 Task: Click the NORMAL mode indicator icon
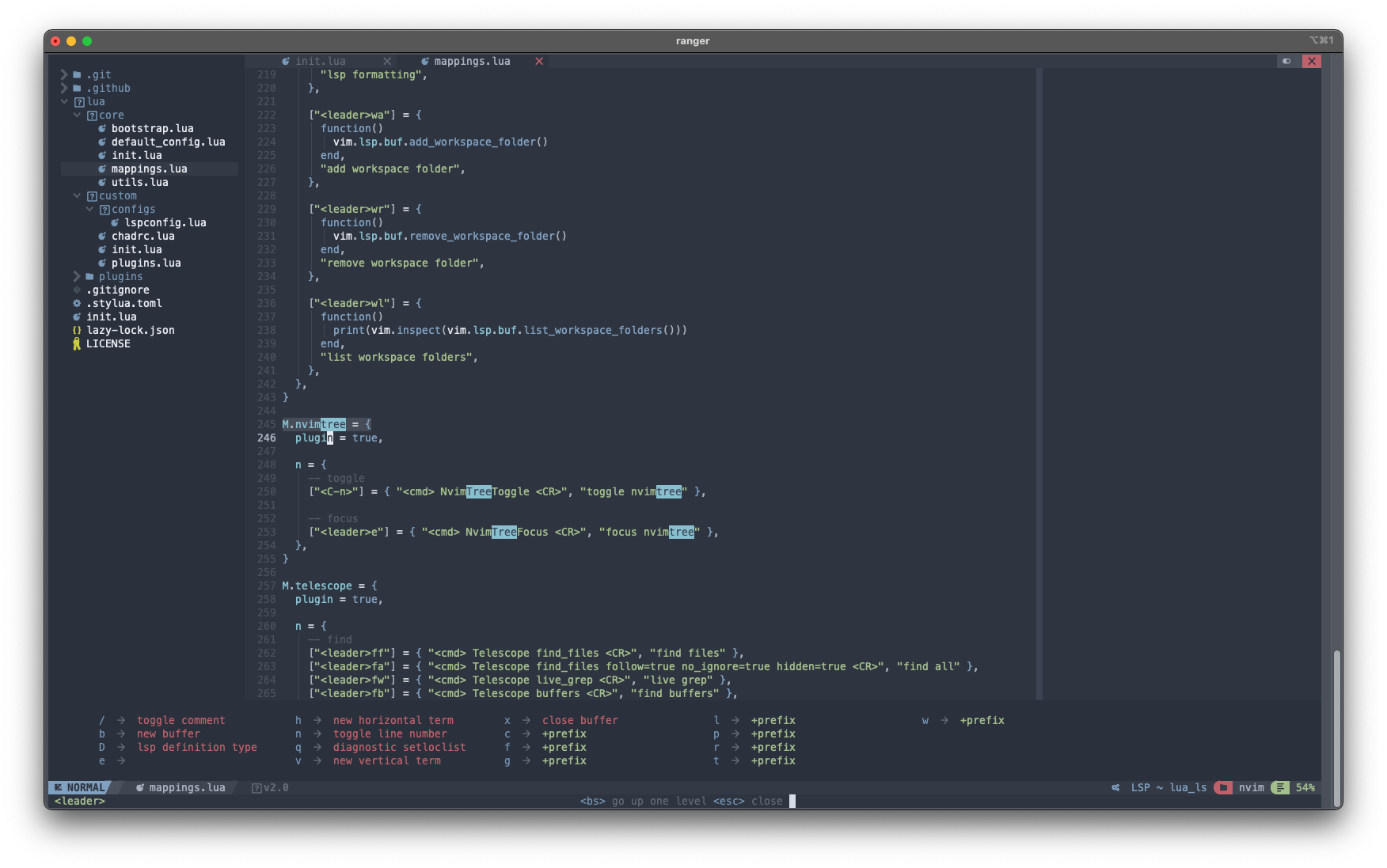[58, 787]
